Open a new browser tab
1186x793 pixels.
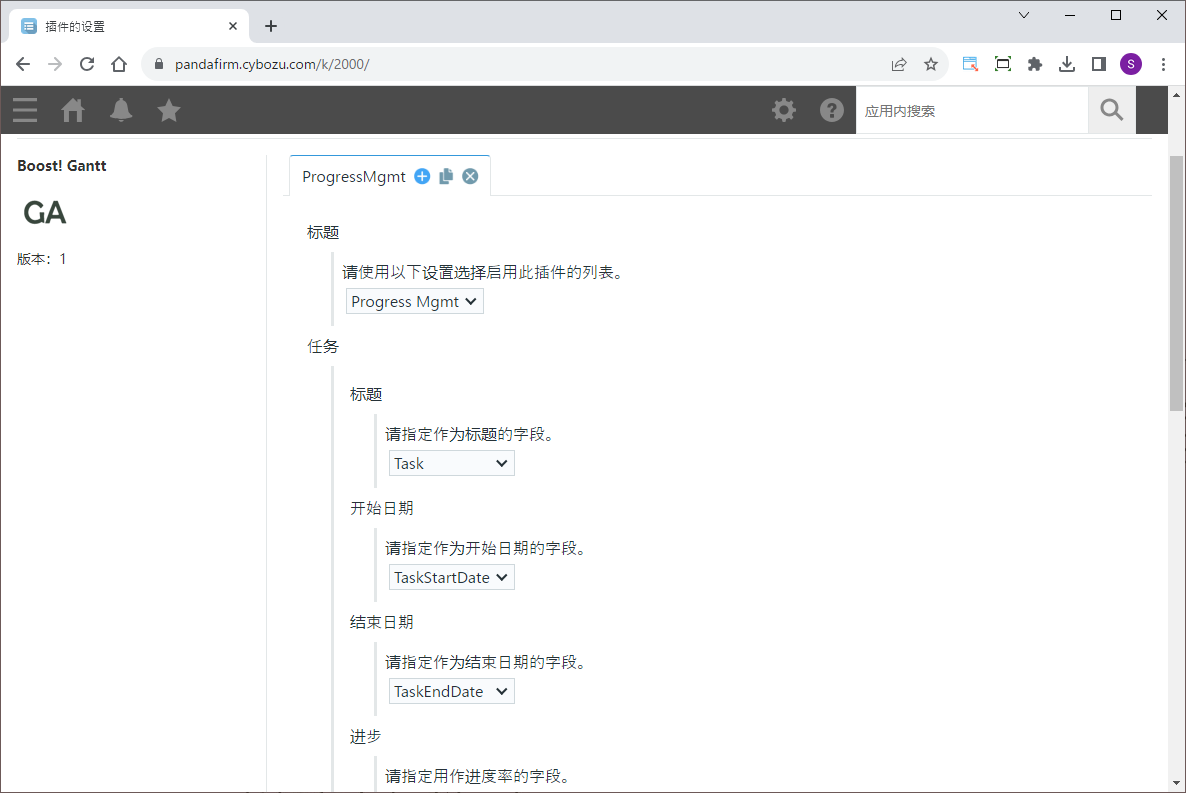(271, 26)
